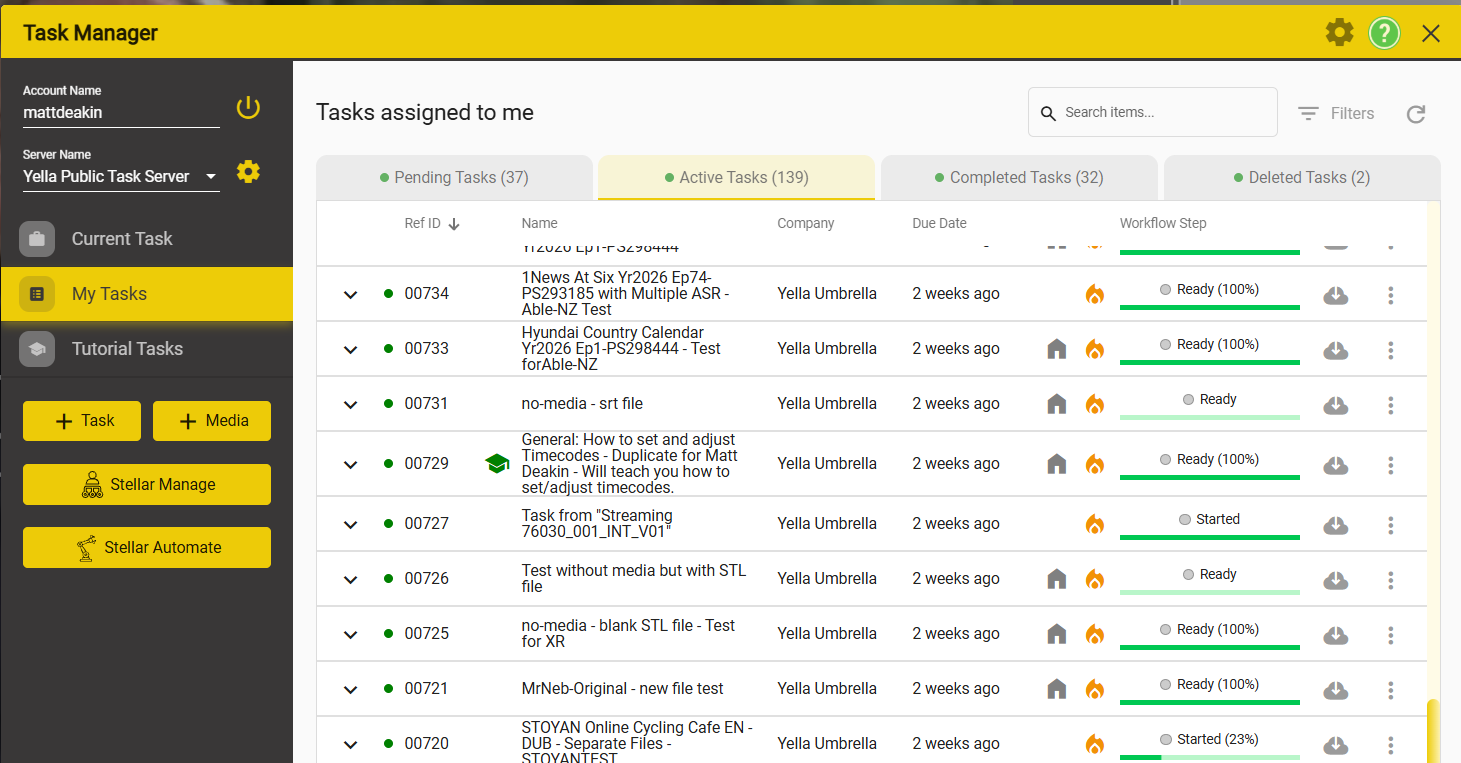1461x763 pixels.
Task: Click graduation cap tutorial icon on task 00729
Action: tap(497, 463)
